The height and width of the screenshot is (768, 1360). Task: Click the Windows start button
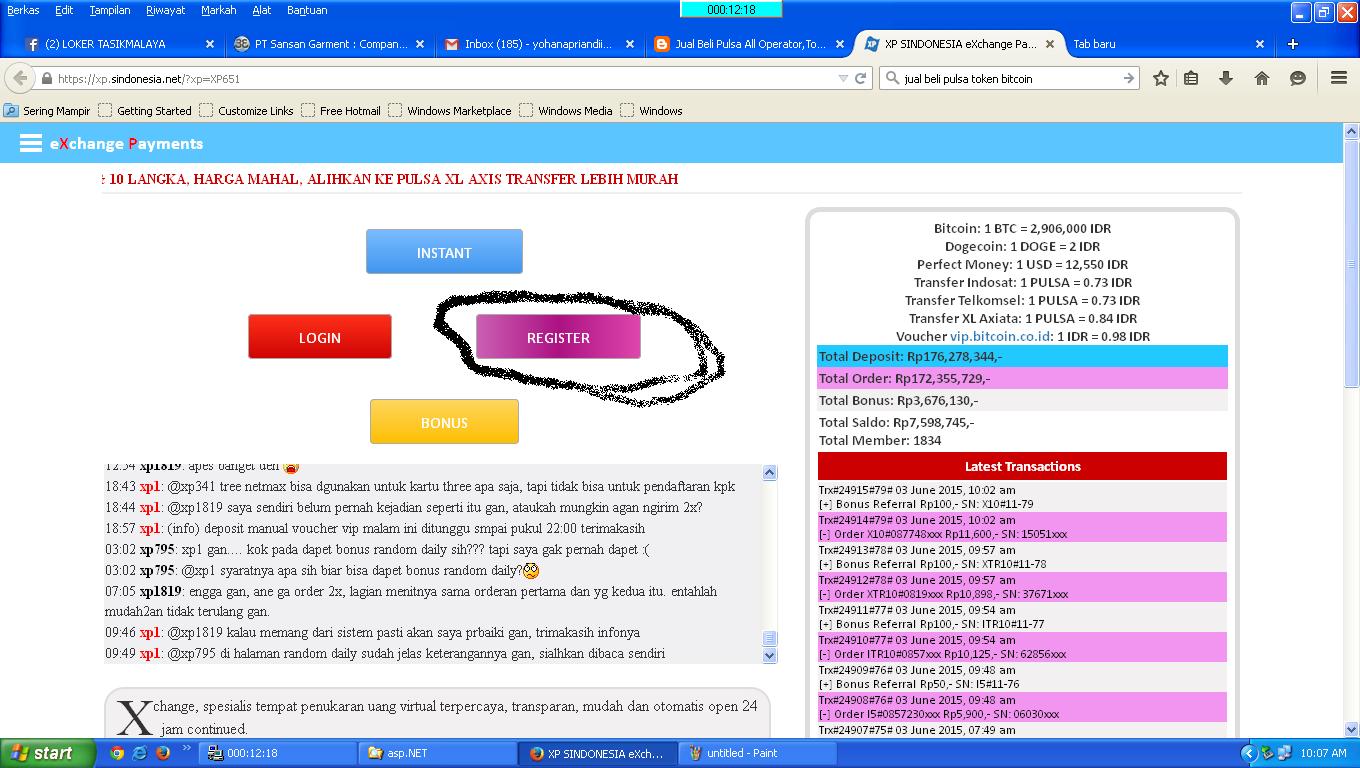click(47, 753)
